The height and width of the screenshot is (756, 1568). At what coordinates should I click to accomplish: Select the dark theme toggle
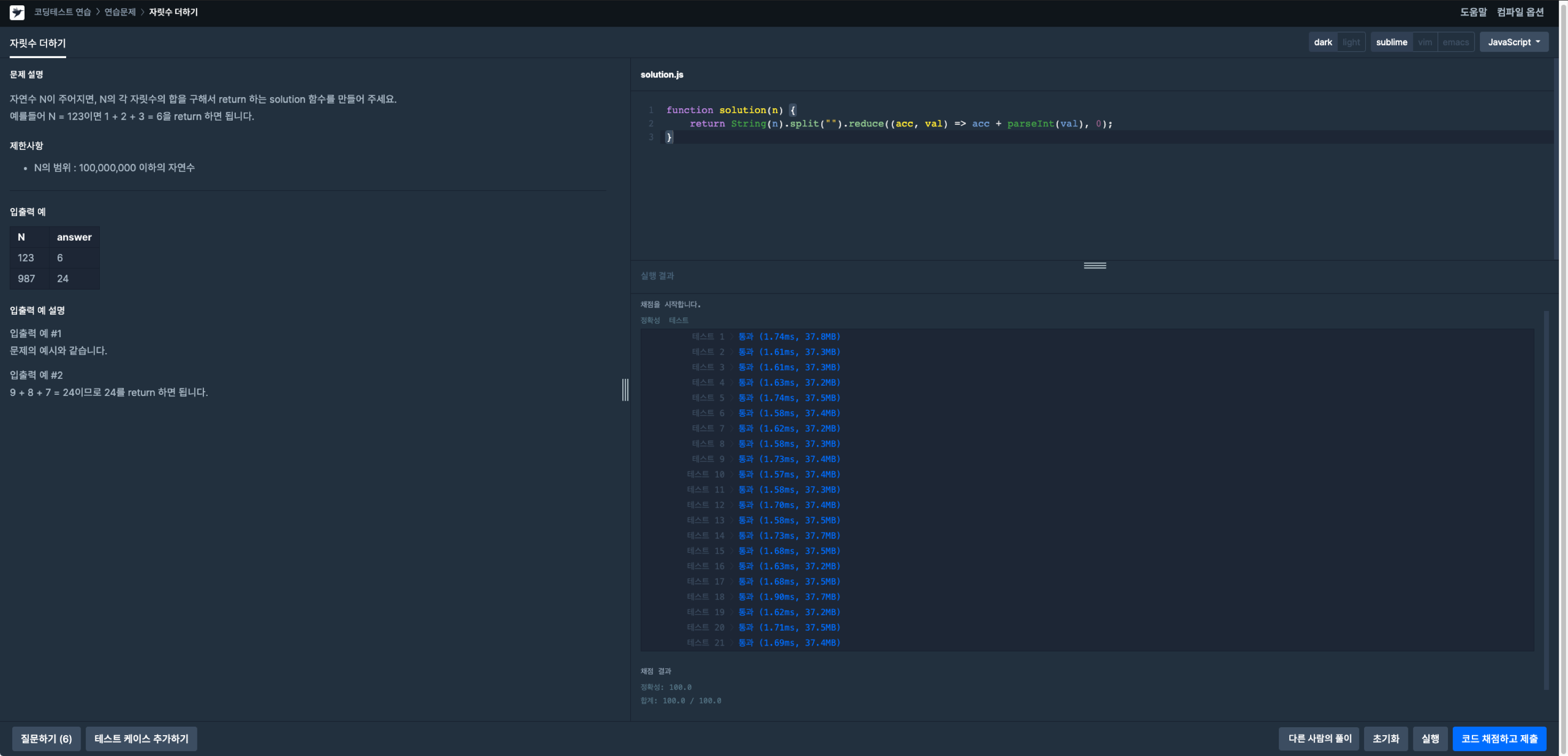click(x=1322, y=42)
